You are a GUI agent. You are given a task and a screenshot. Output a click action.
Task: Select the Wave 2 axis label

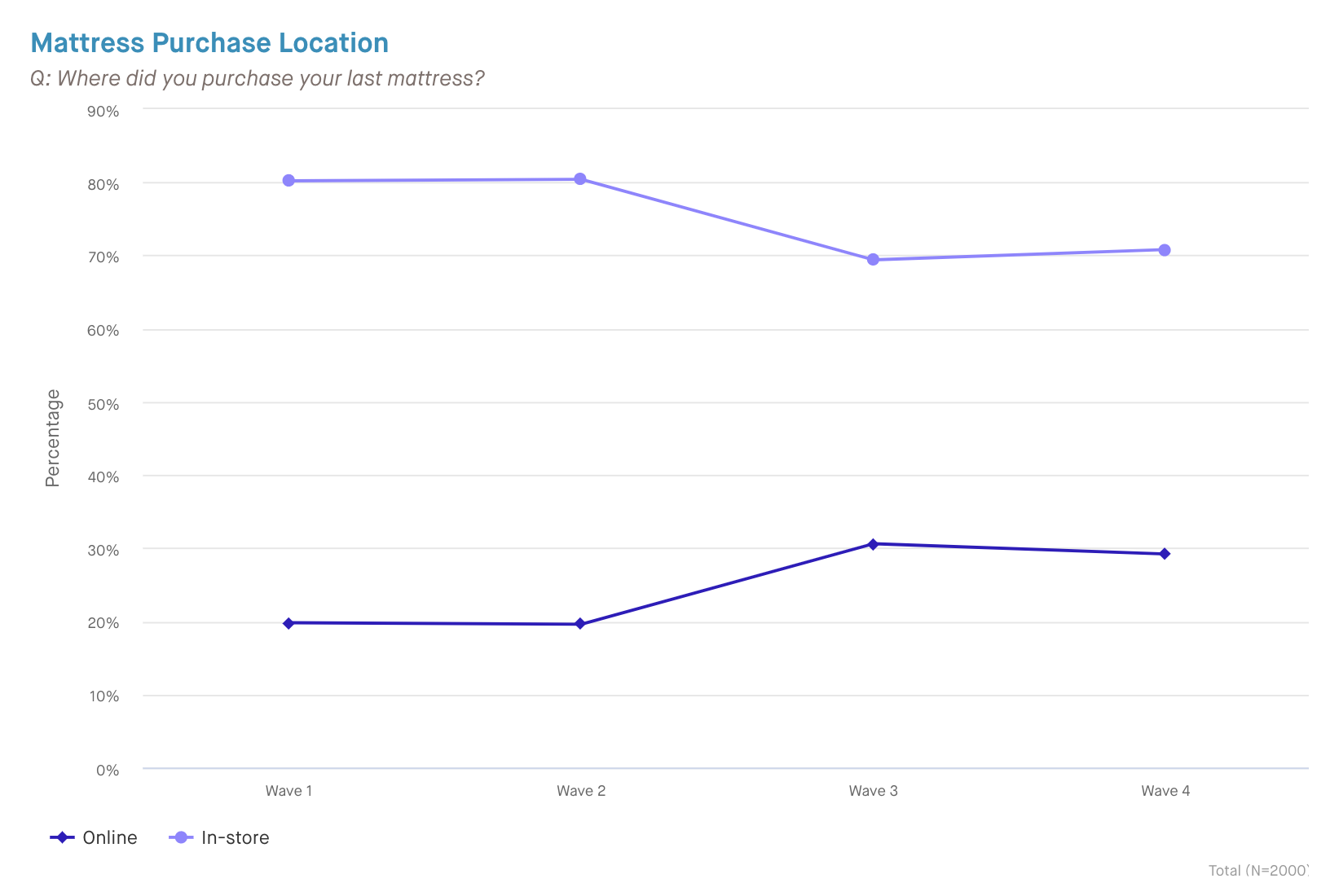(x=581, y=791)
